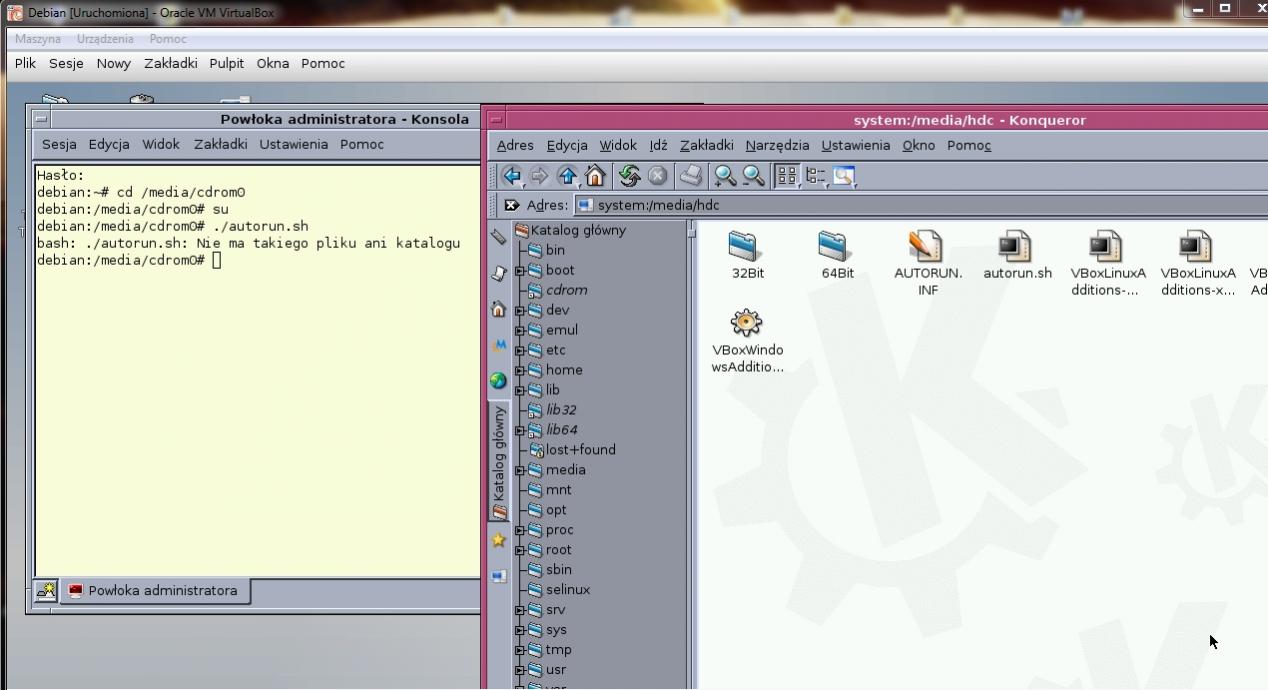Zoom out using the magnifier minus icon
Image resolution: width=1268 pixels, height=690 pixels.
click(753, 176)
